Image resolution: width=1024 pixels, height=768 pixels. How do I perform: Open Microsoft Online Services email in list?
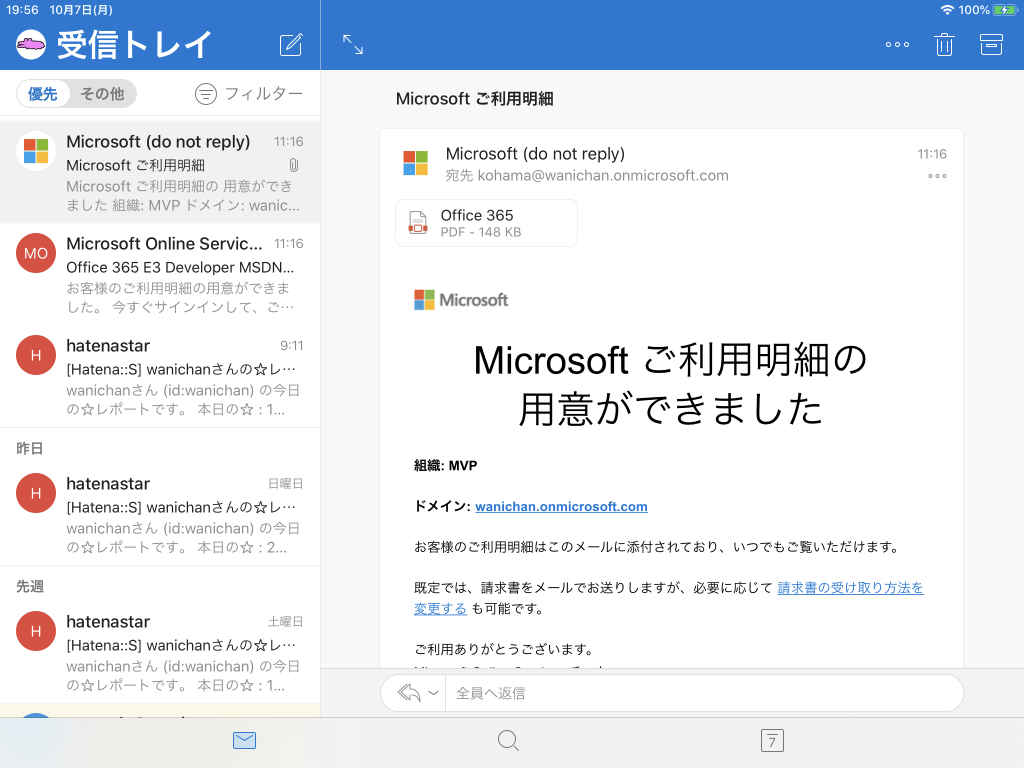tap(160, 274)
